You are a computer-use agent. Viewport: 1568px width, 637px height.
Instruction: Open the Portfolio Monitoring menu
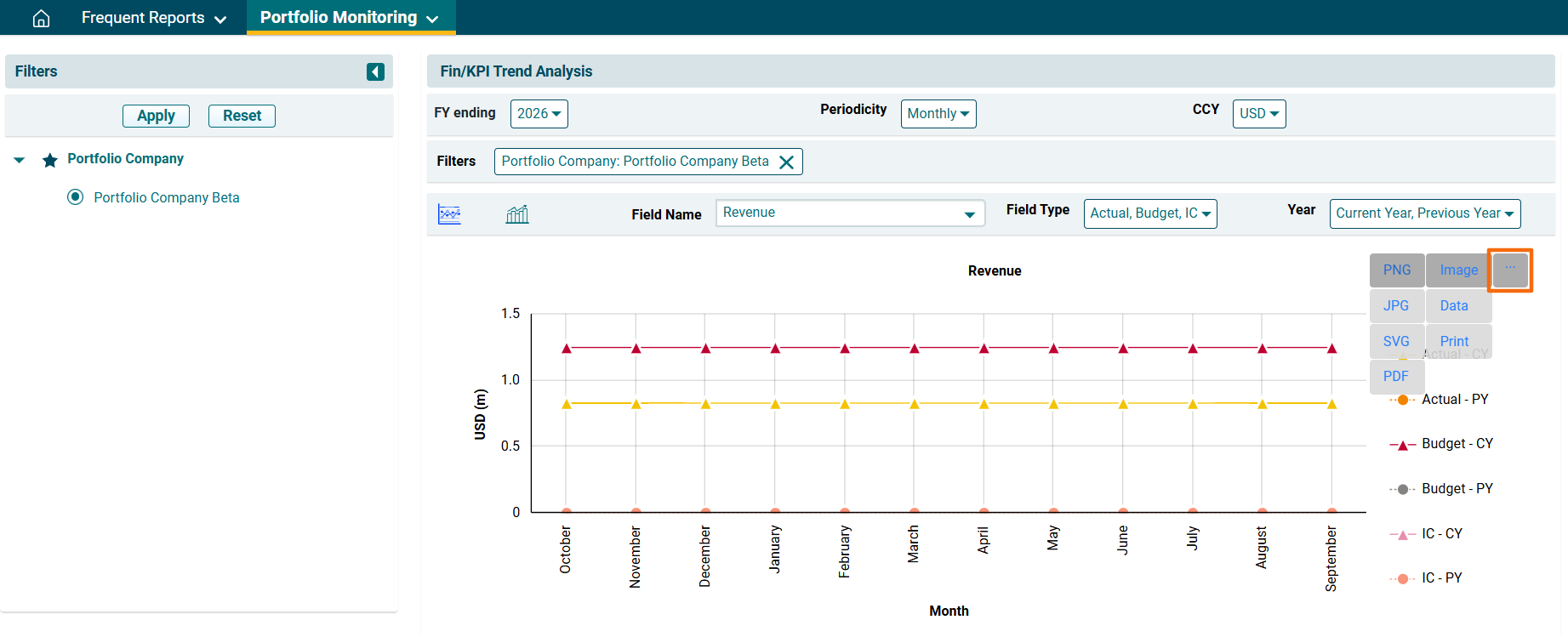click(x=350, y=18)
